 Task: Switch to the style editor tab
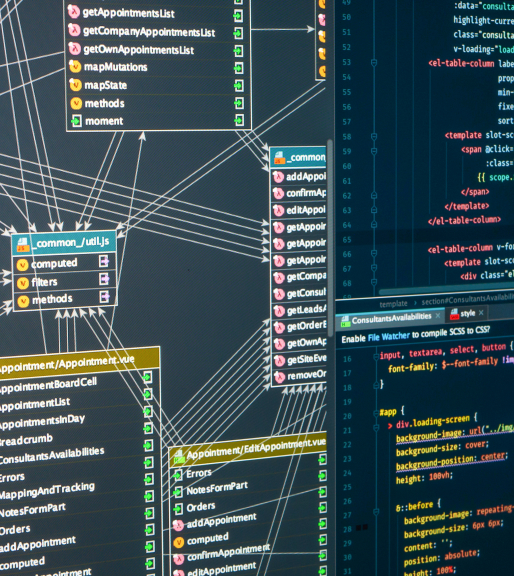tap(467, 313)
